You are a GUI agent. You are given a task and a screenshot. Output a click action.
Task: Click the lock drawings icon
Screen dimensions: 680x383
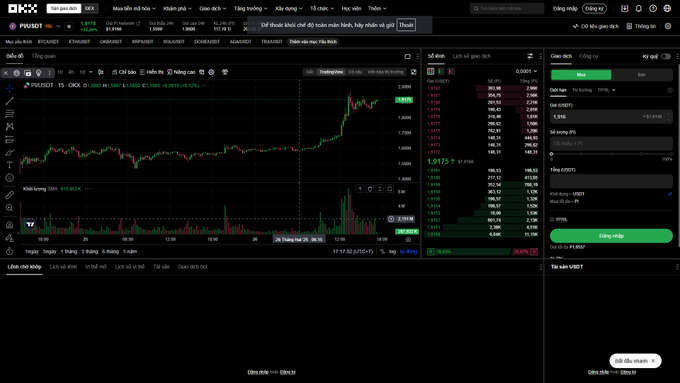click(x=10, y=251)
